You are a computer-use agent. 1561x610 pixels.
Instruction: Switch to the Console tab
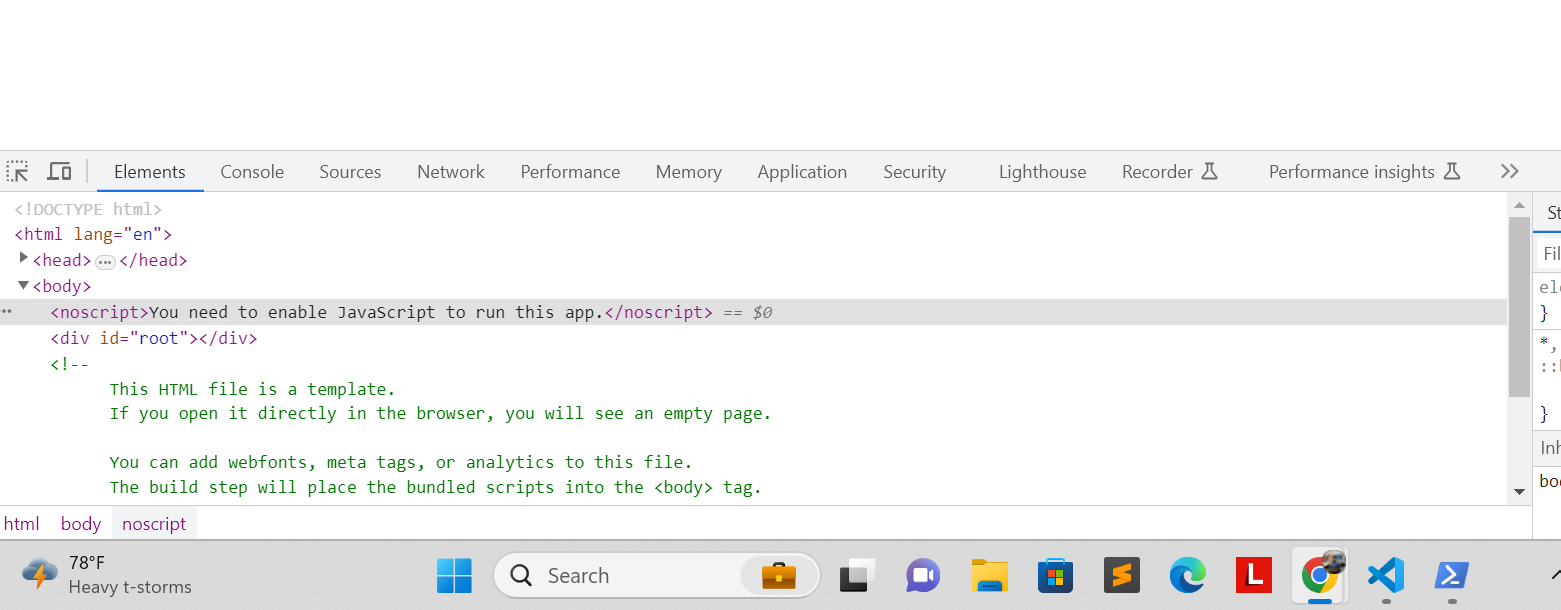pyautogui.click(x=251, y=171)
